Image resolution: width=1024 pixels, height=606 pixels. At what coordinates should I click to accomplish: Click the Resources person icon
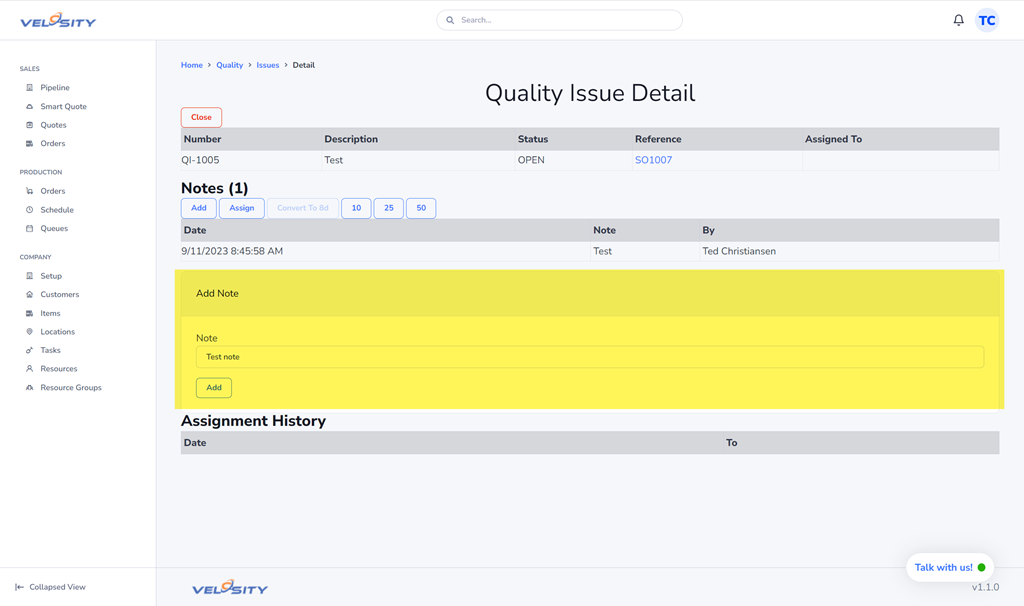click(x=29, y=369)
